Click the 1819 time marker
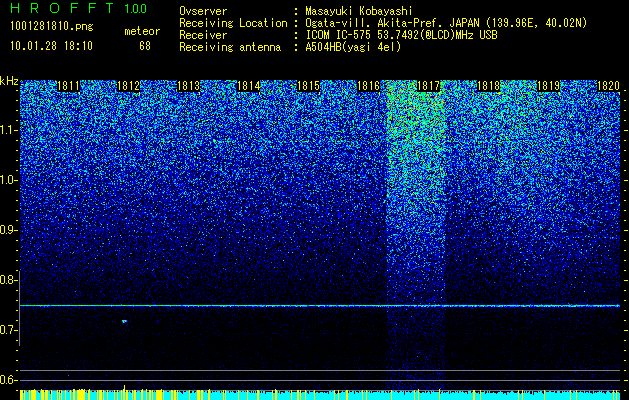The image size is (629, 400). pos(548,86)
